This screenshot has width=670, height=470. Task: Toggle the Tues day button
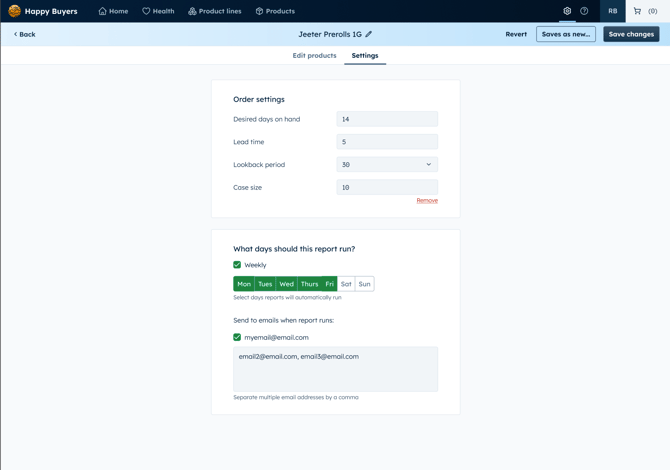tap(265, 284)
